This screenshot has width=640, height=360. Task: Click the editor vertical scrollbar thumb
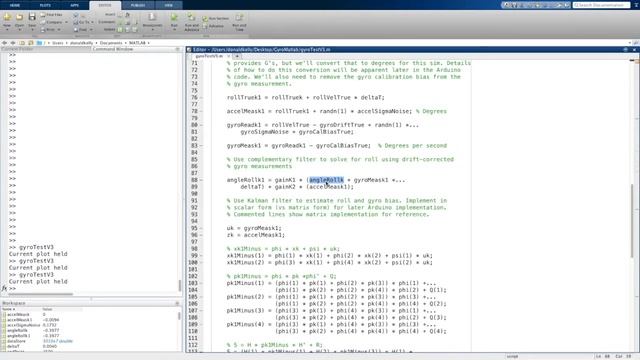(632, 220)
